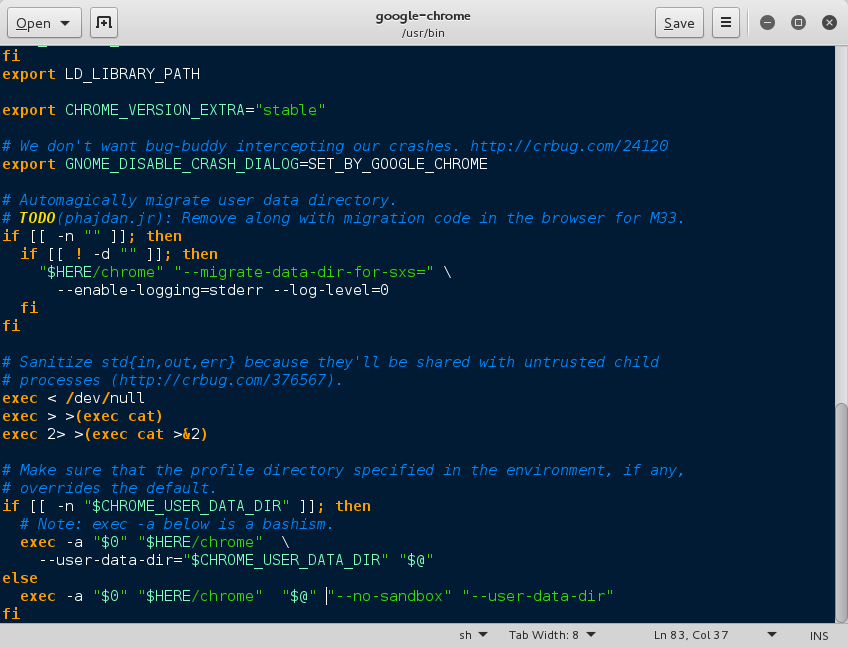848x648 pixels.
Task: Open the Ln 83, Col 37 position dropdown
Action: click(715, 635)
